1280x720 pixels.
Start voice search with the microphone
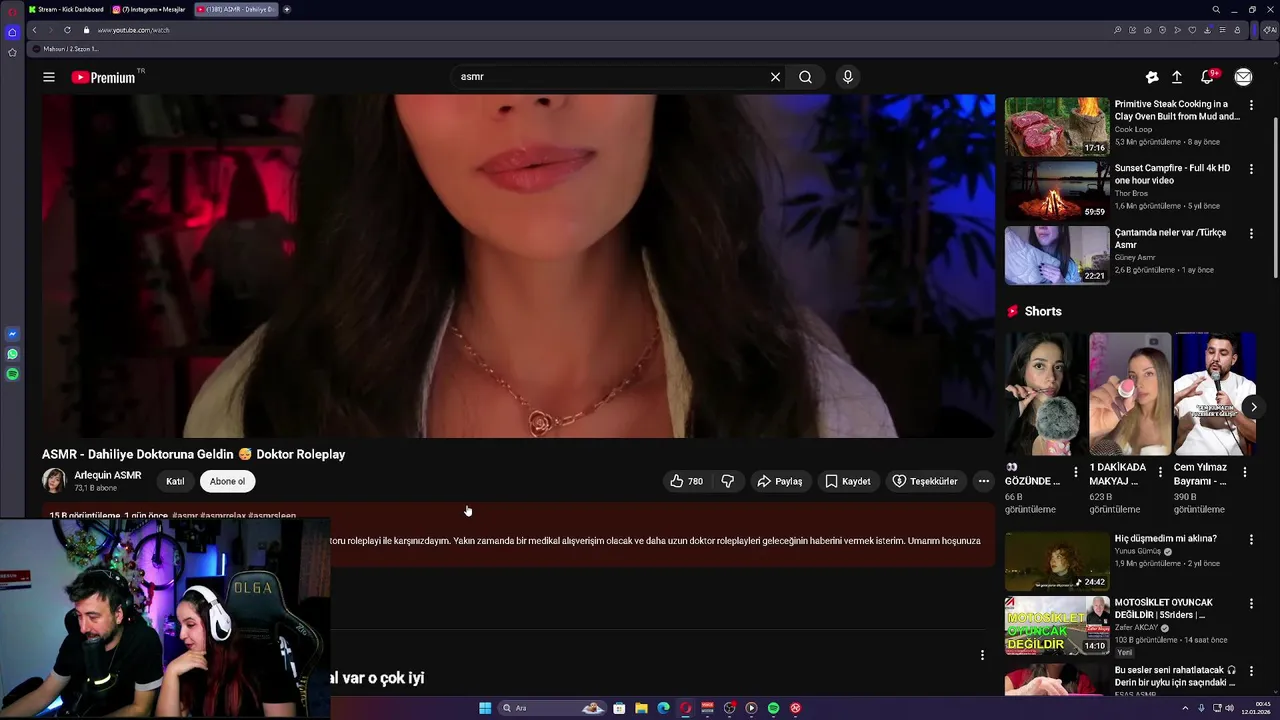(847, 77)
